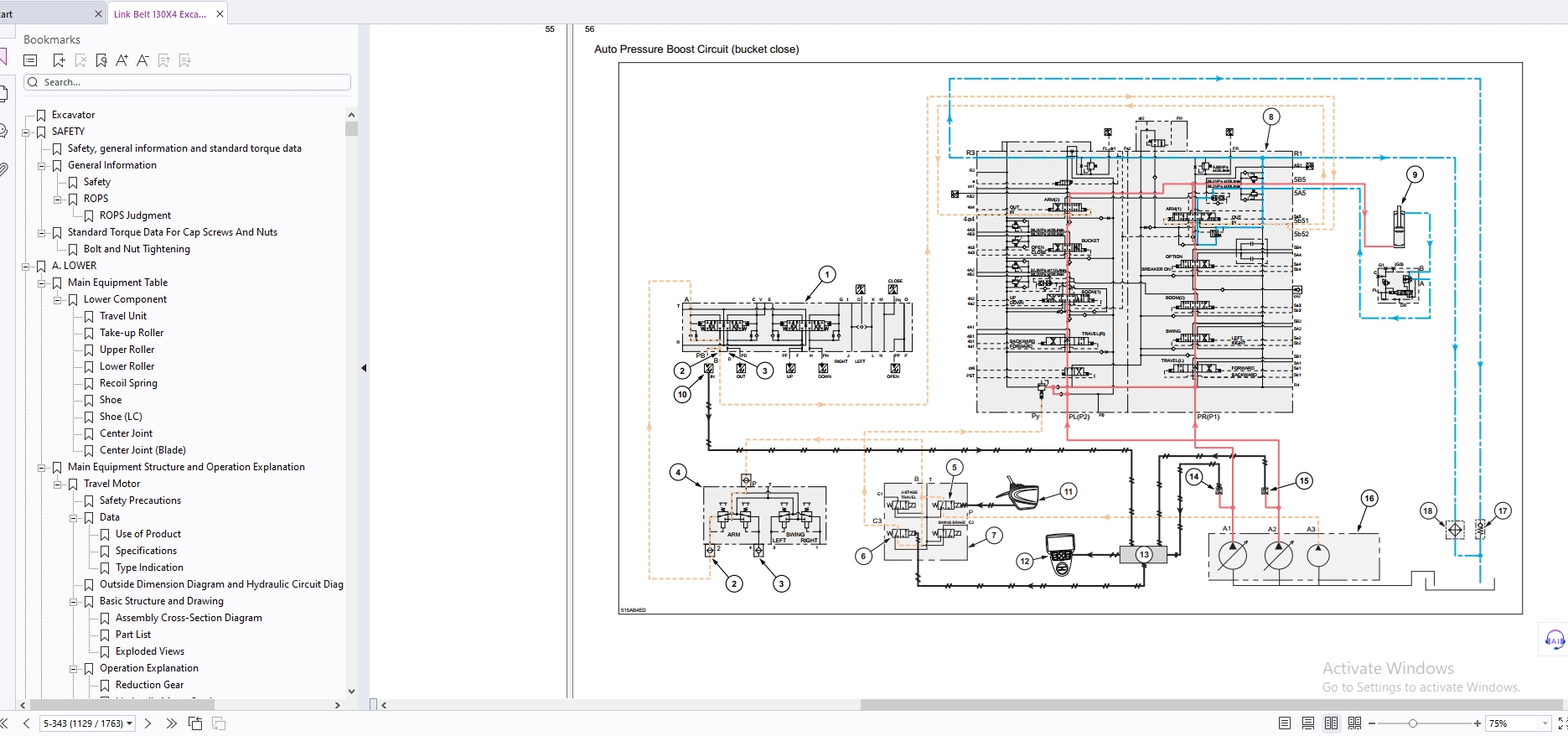
Task: Click the zoom slider handle
Action: coord(1412,723)
